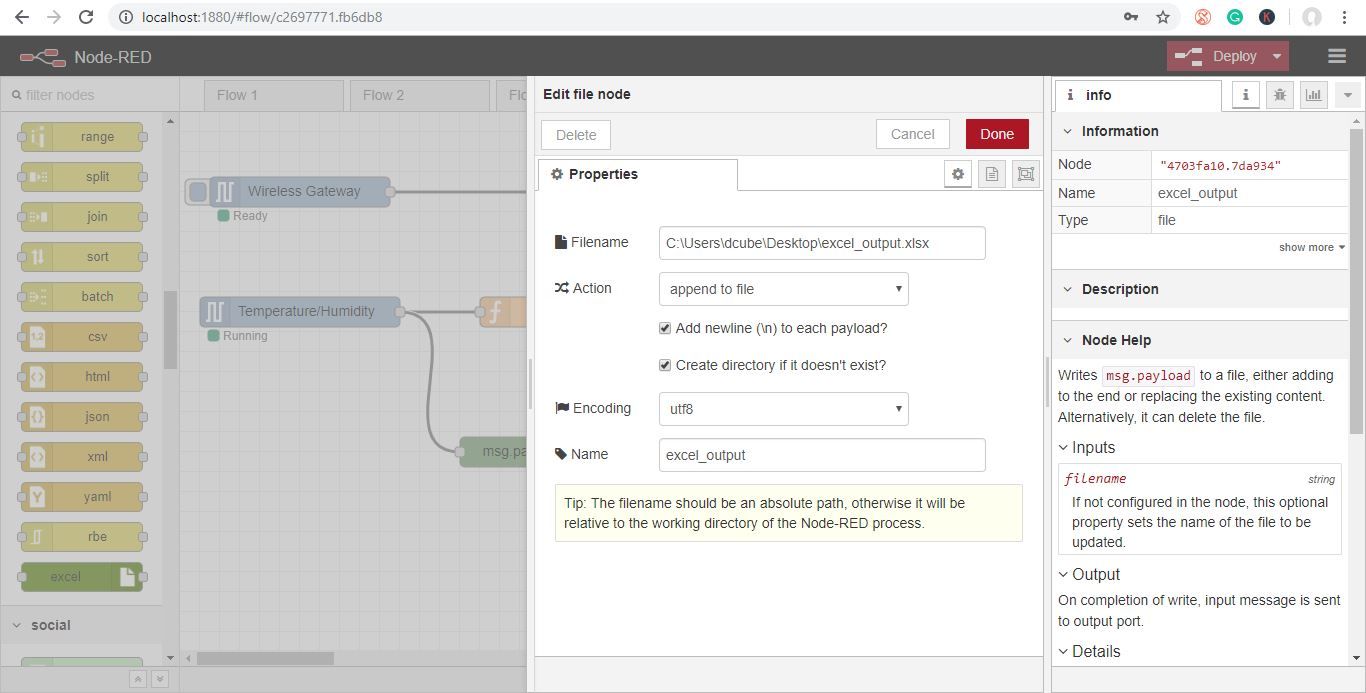Click the Name input field excel_output

(822, 455)
